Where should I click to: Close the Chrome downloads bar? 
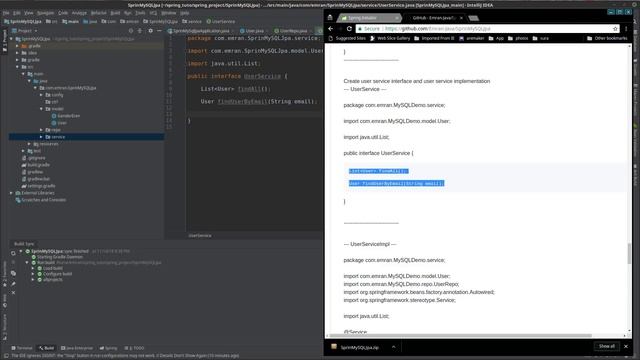click(x=626, y=347)
